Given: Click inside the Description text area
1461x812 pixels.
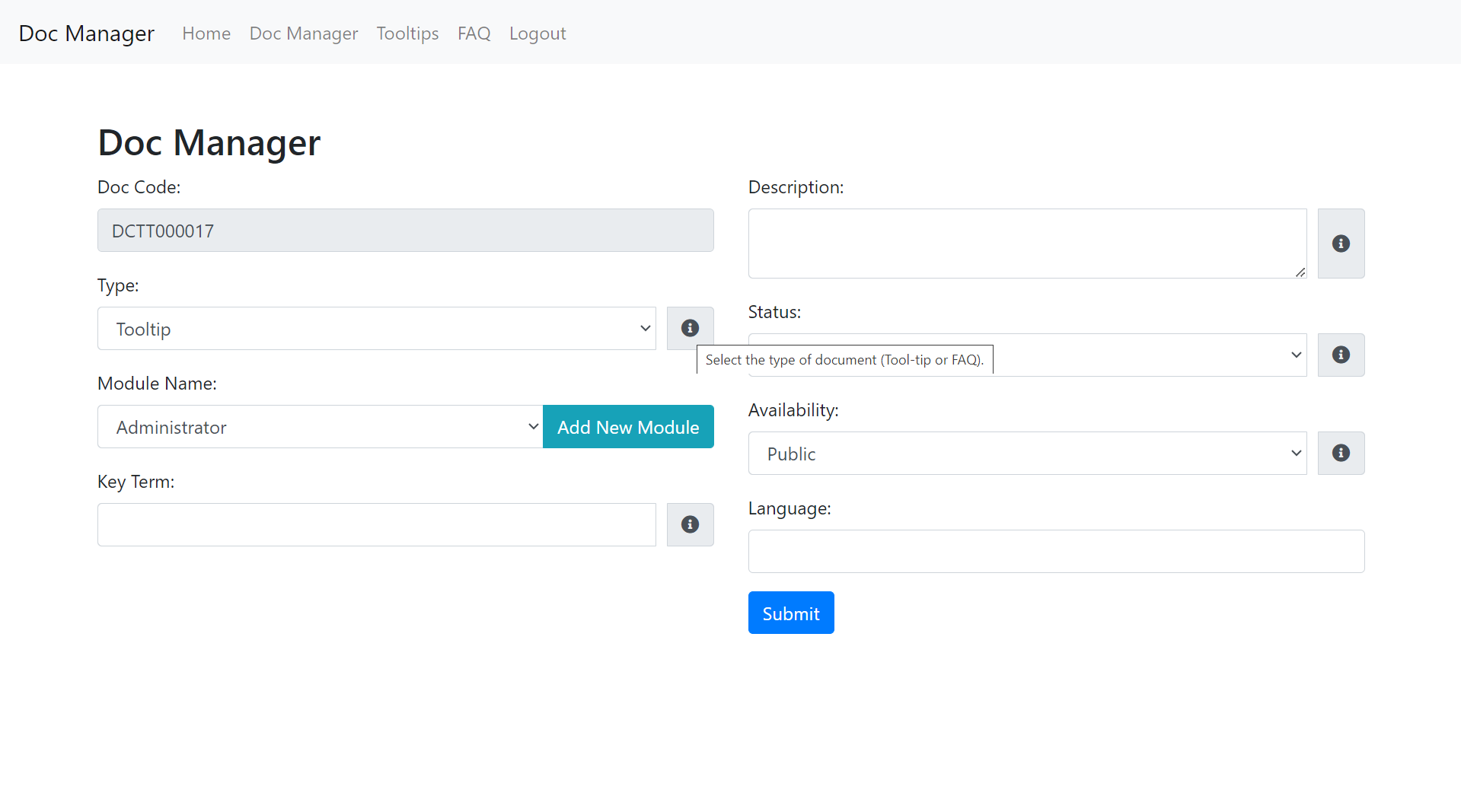Looking at the screenshot, I should click(x=1027, y=244).
